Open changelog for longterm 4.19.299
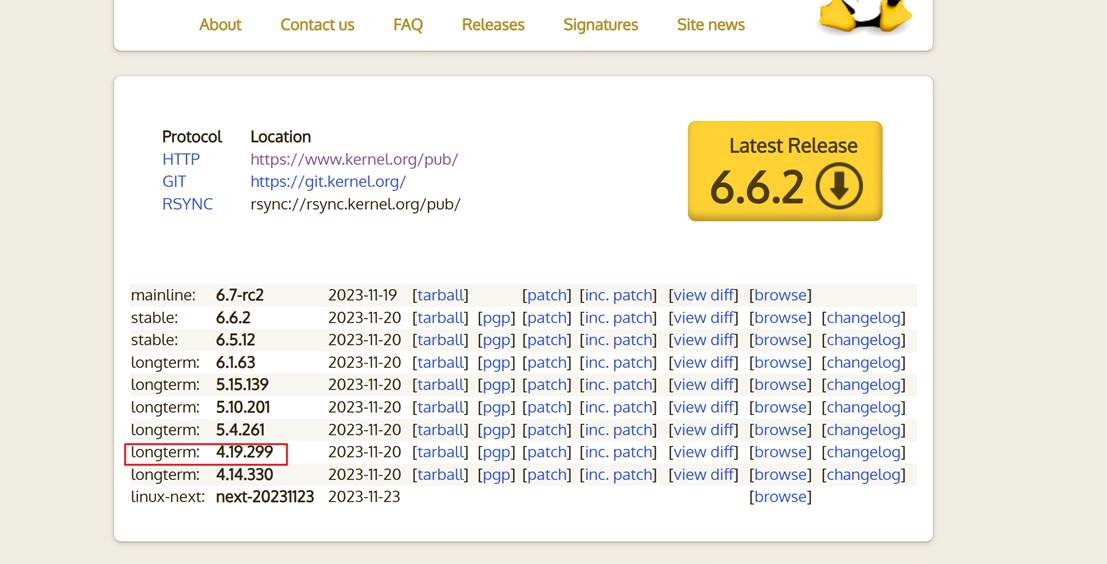This screenshot has height=564, width=1107. click(863, 452)
